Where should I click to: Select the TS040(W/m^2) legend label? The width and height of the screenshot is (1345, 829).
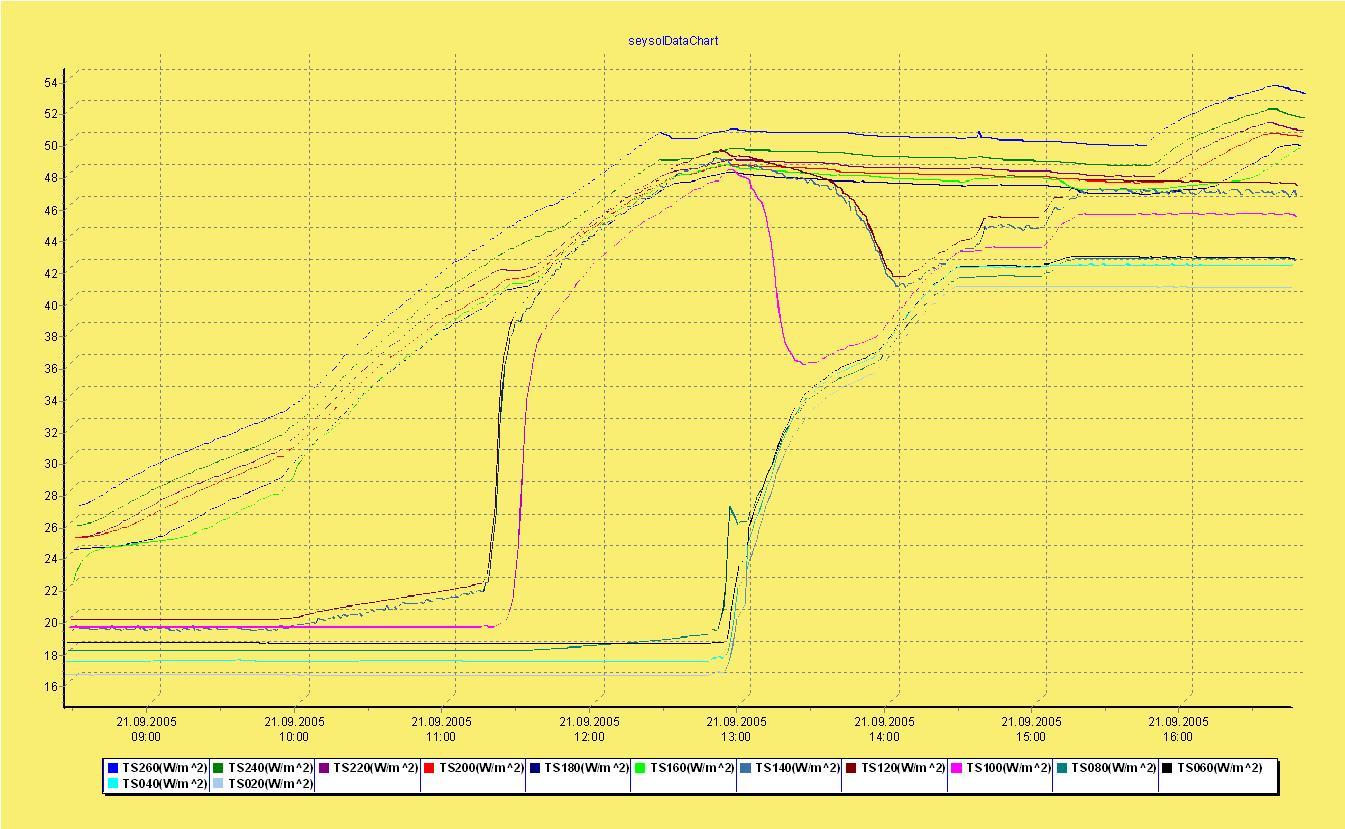point(165,784)
